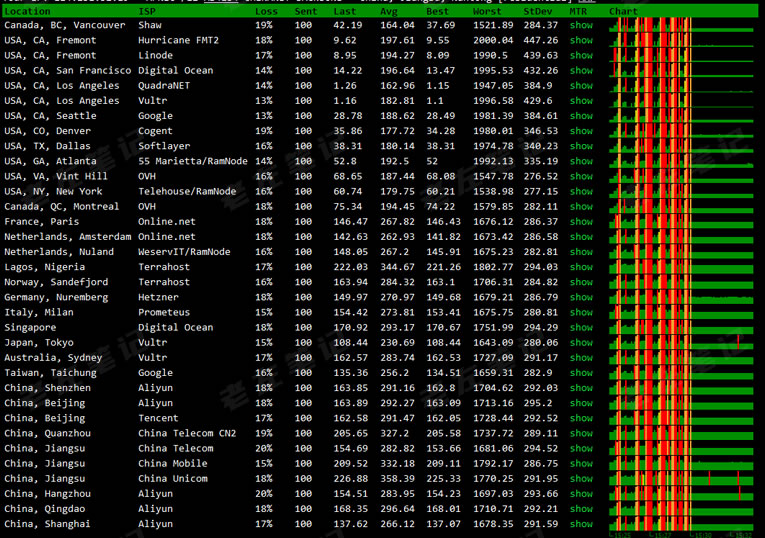
Task: Click the ISP column header
Action: point(146,11)
